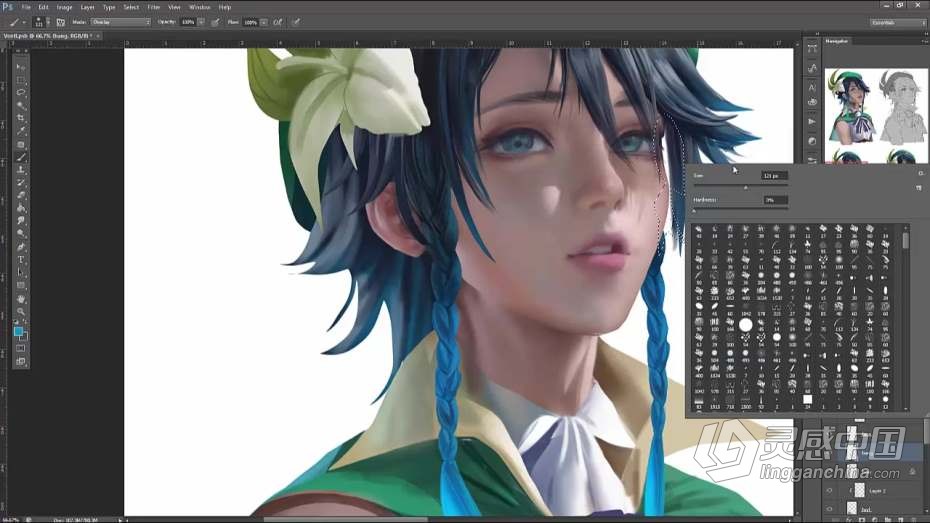
Task: Expand the Opacity slider arrow
Action: [201, 22]
